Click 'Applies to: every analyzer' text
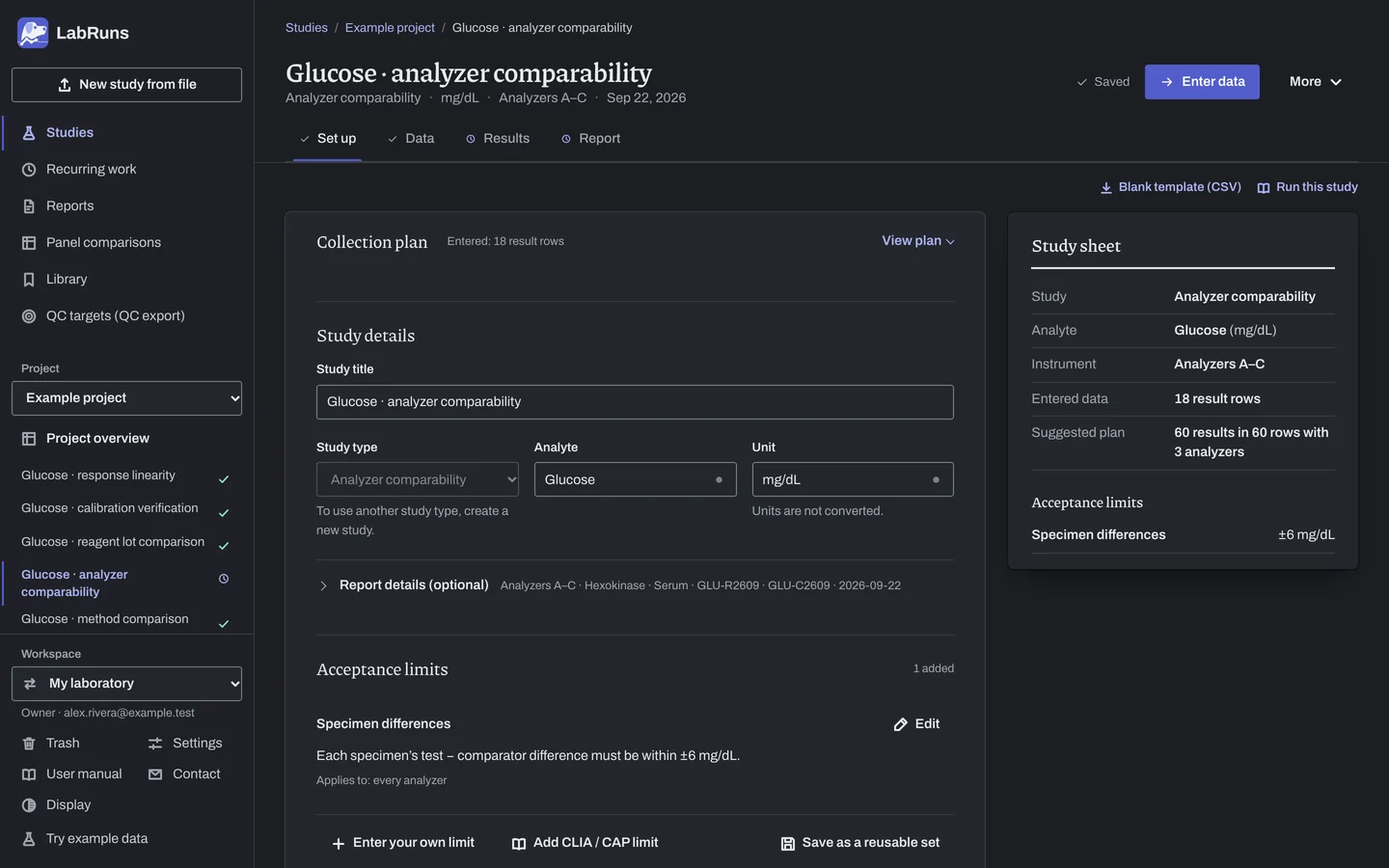 (381, 780)
